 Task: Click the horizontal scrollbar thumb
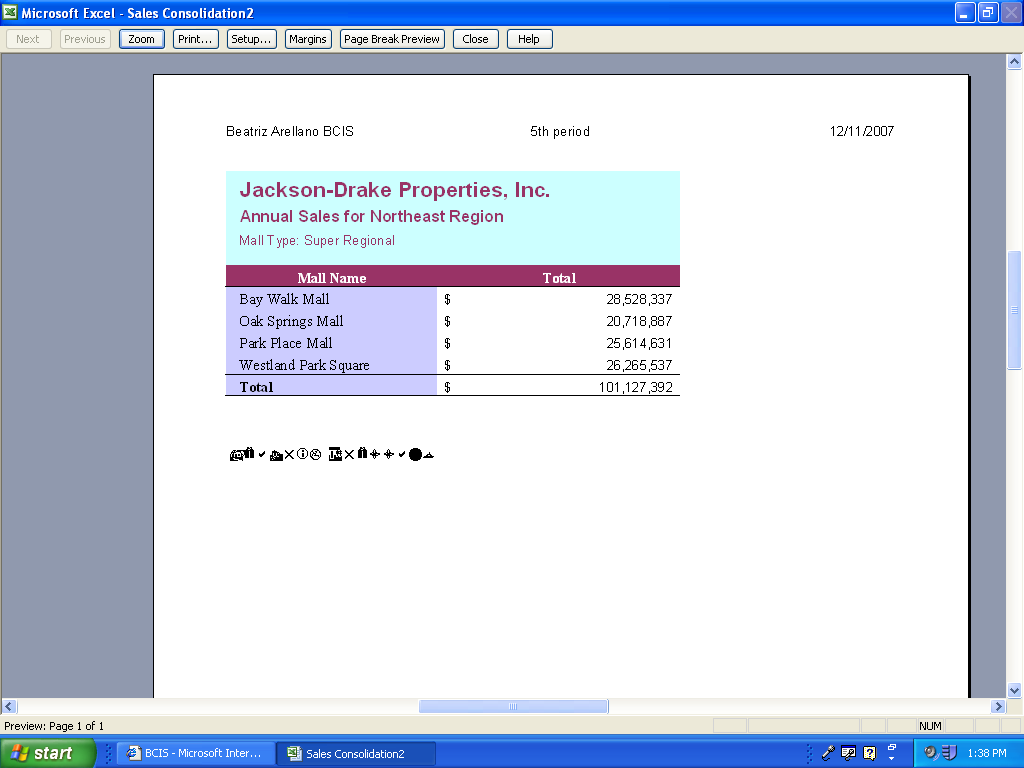(x=513, y=706)
